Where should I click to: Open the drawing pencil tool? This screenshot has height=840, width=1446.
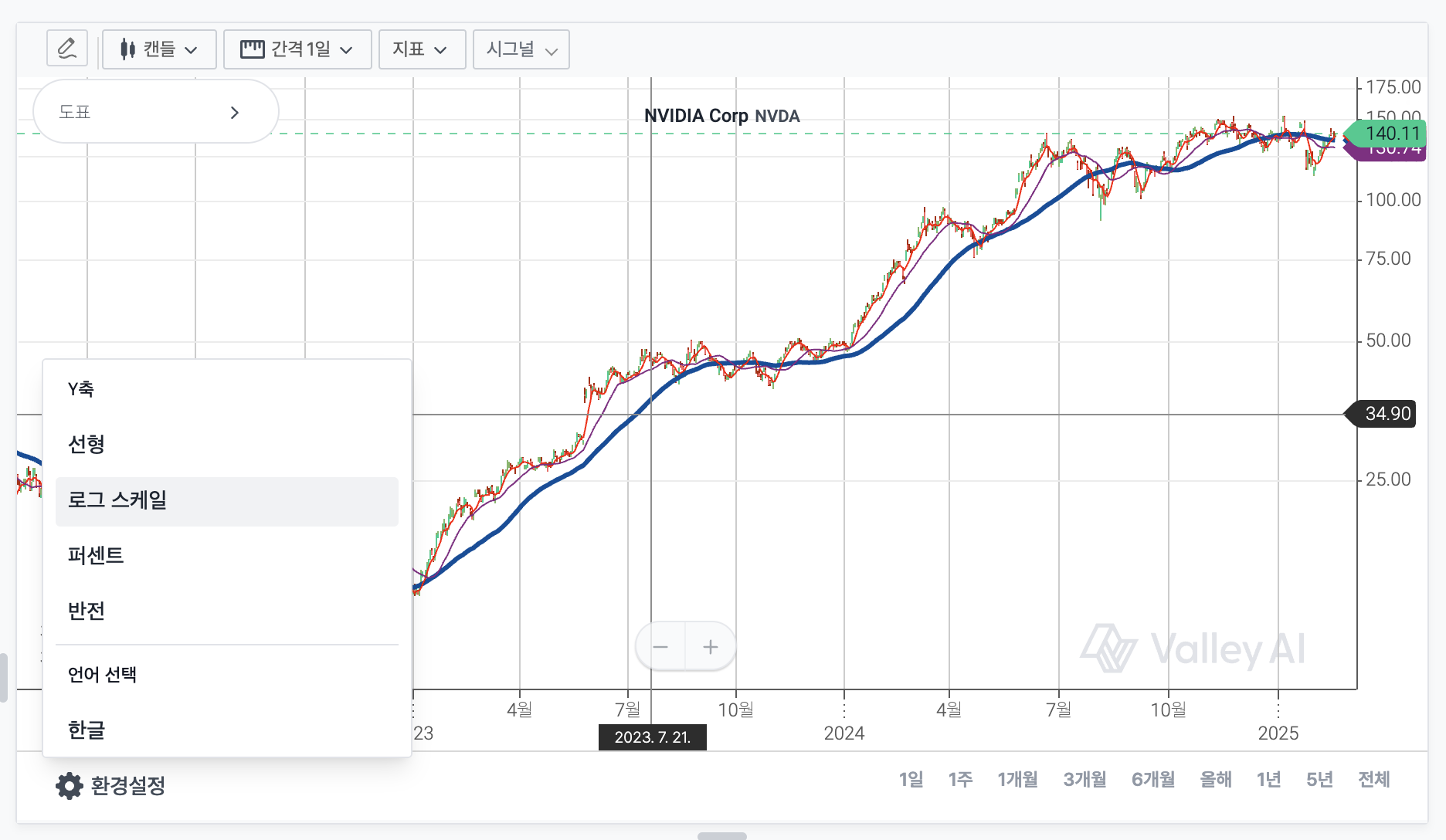click(67, 49)
